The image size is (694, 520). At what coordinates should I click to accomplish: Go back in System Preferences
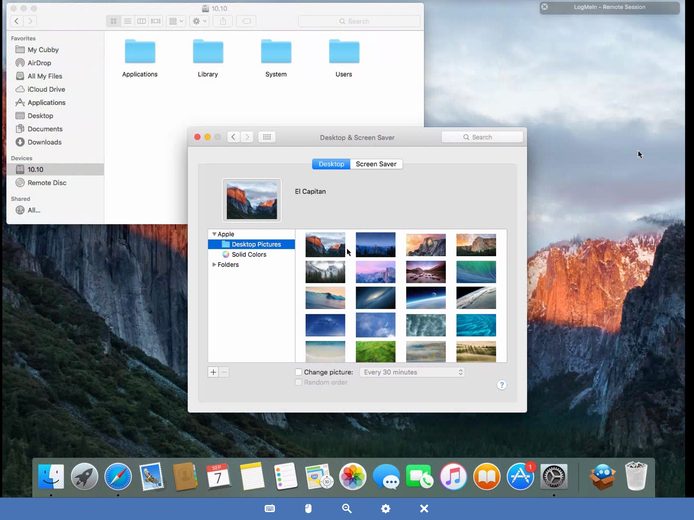coord(234,137)
